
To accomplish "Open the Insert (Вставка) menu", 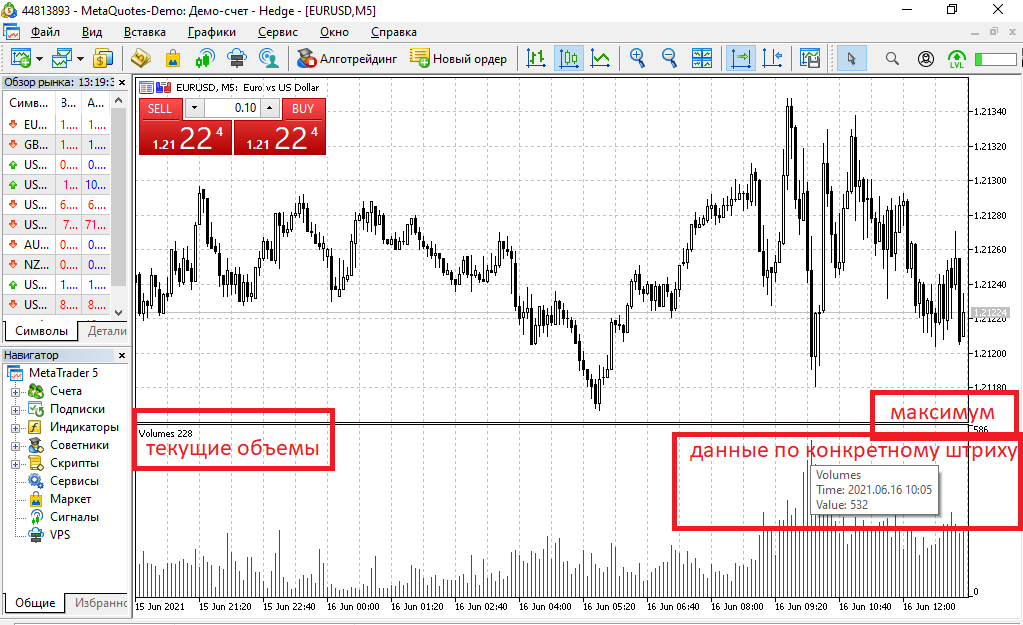I will (x=145, y=31).
